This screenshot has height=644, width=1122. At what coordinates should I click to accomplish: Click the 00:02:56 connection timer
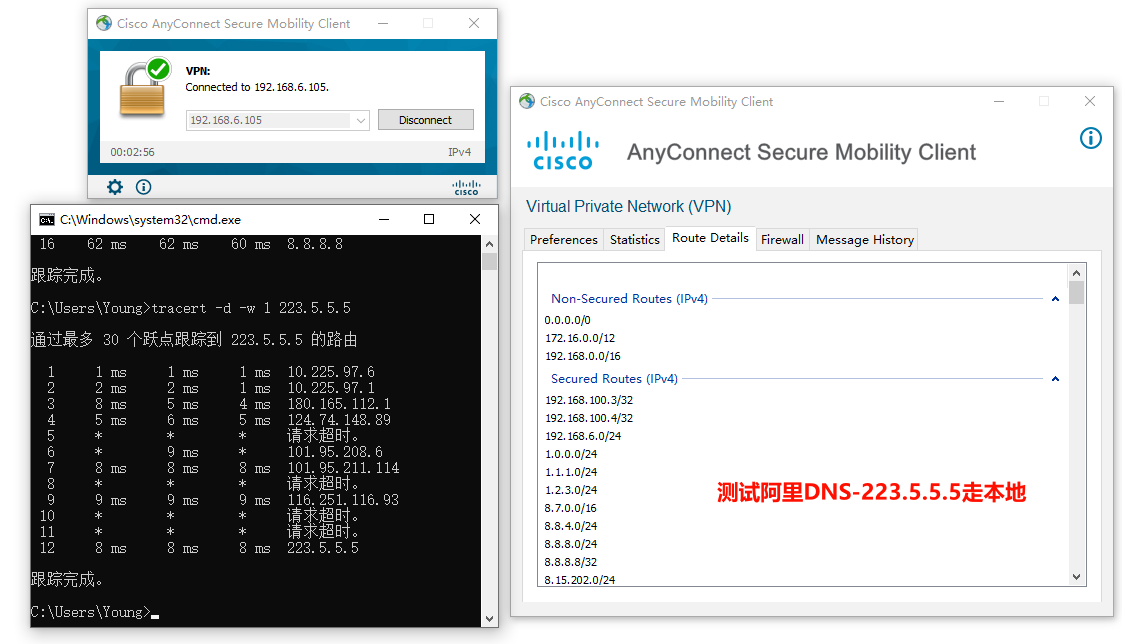click(132, 152)
